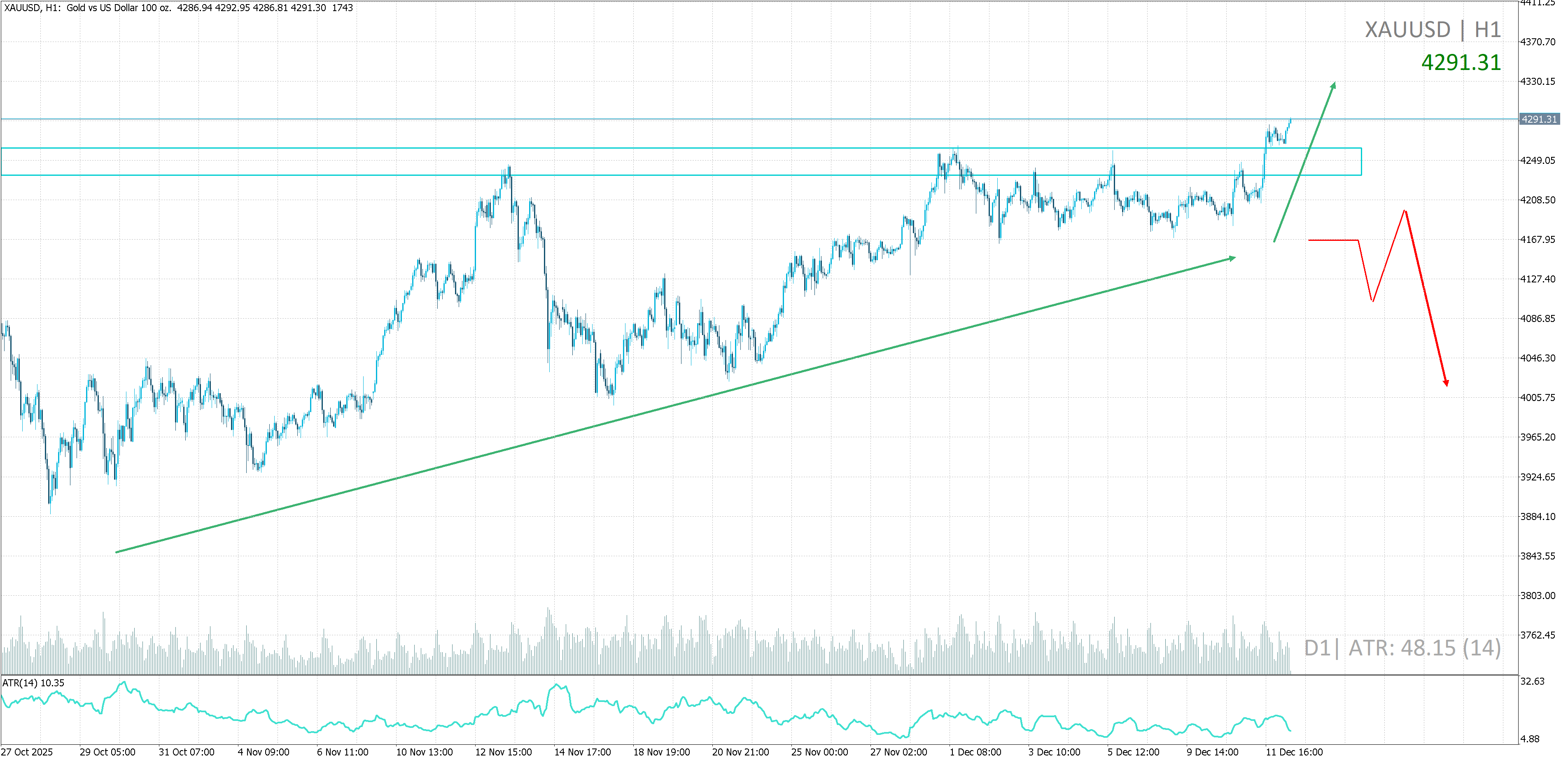Click the 32.63 ATR scale value
Image resolution: width=1568 pixels, height=760 pixels.
1532,681
